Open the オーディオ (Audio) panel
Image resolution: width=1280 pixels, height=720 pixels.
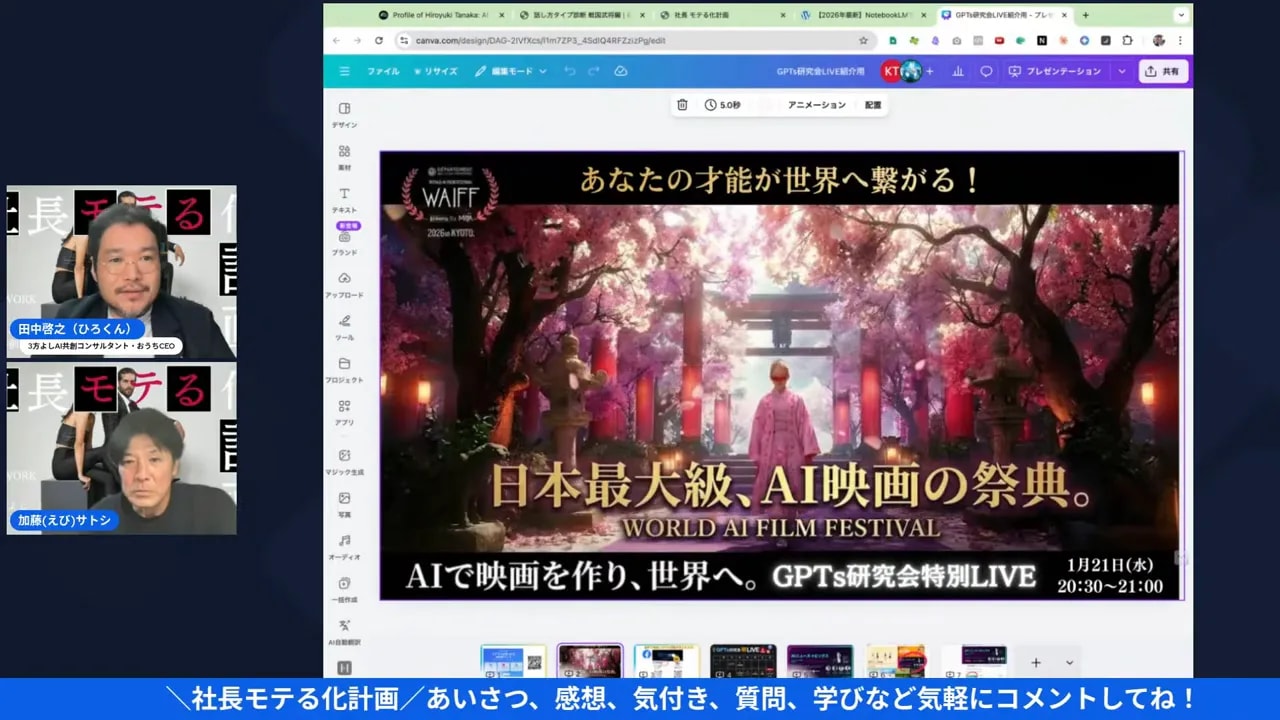point(345,545)
